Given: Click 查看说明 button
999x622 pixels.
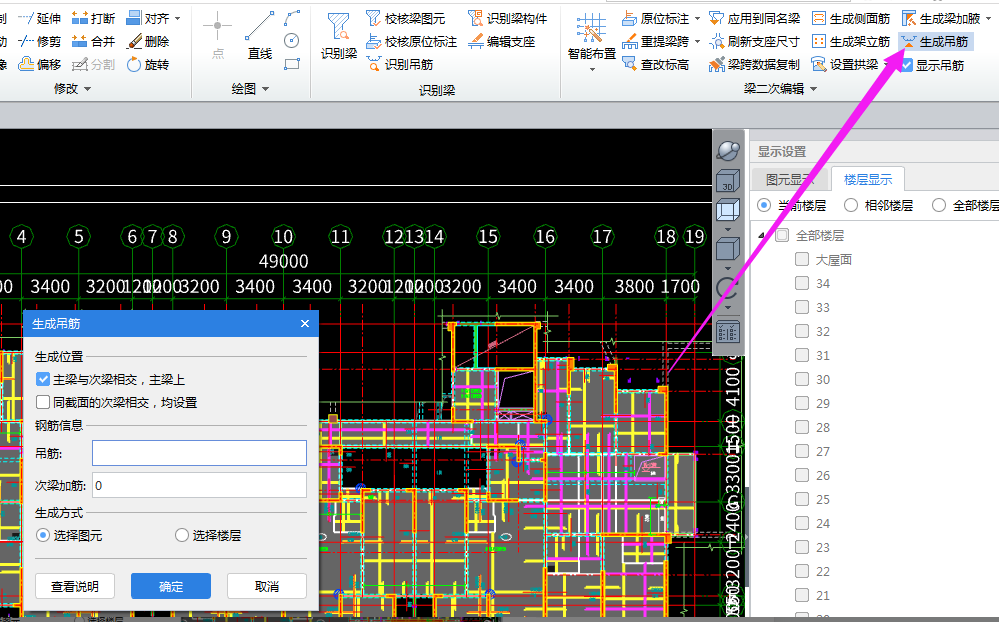Looking at the screenshot, I should point(75,586).
